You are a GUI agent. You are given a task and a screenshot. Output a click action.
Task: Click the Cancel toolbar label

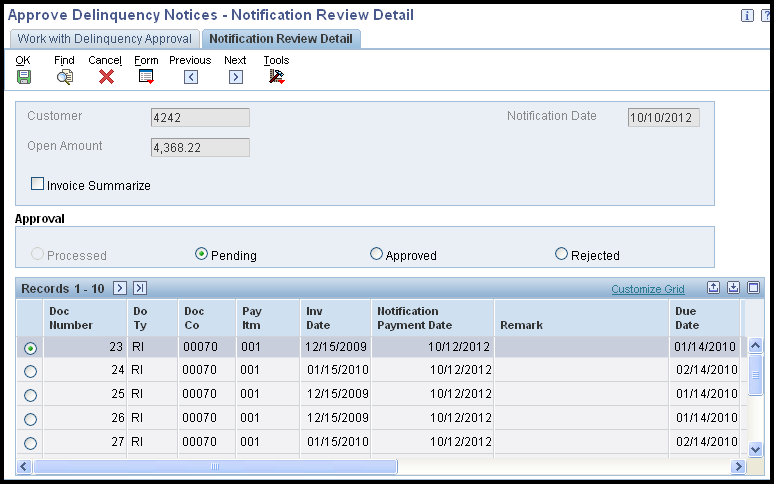(x=105, y=60)
